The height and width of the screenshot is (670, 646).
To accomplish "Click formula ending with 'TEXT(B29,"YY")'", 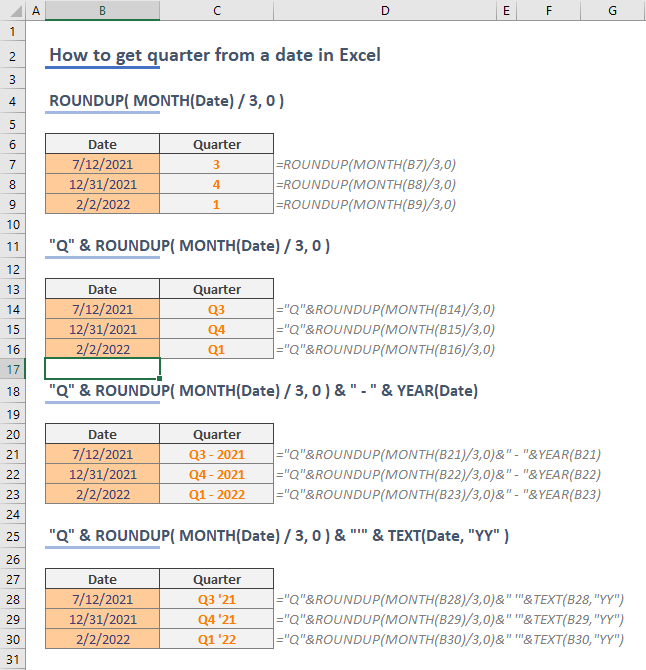I will [x=450, y=619].
